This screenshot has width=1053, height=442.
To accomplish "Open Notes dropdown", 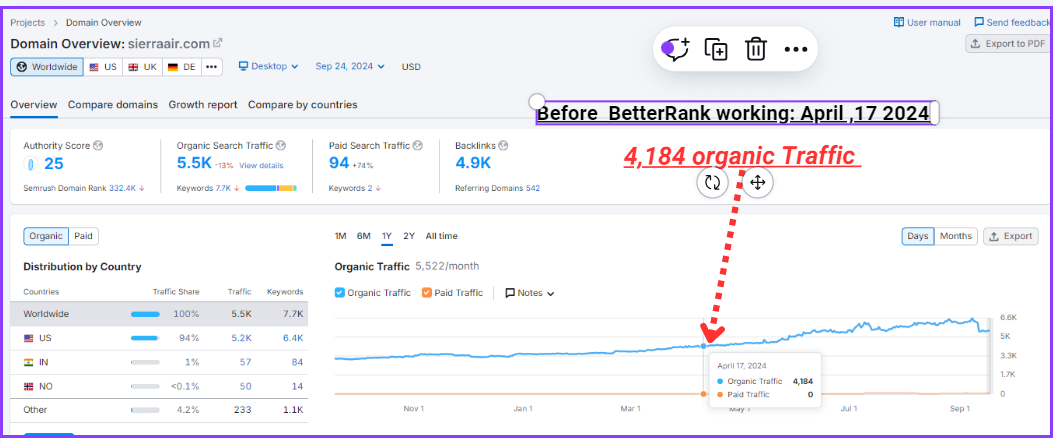I will (530, 293).
